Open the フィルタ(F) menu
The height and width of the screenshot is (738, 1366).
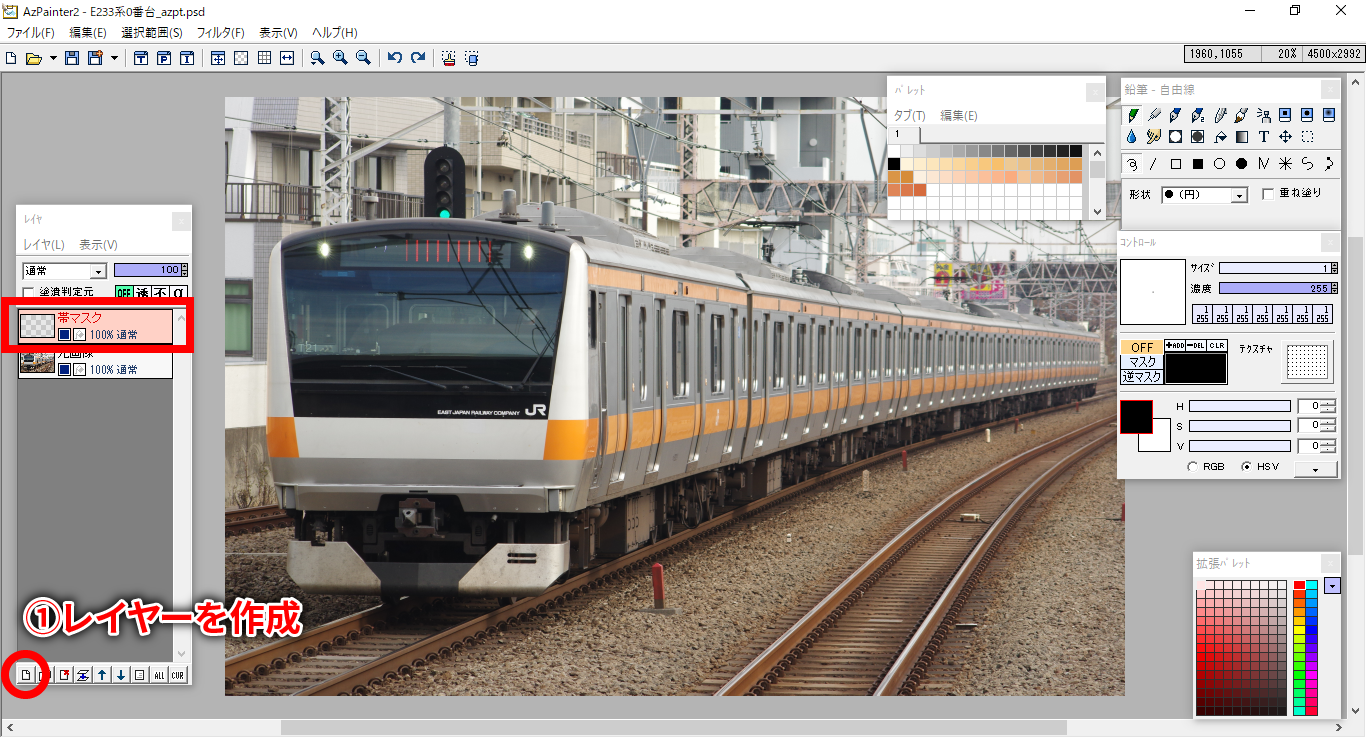[221, 33]
